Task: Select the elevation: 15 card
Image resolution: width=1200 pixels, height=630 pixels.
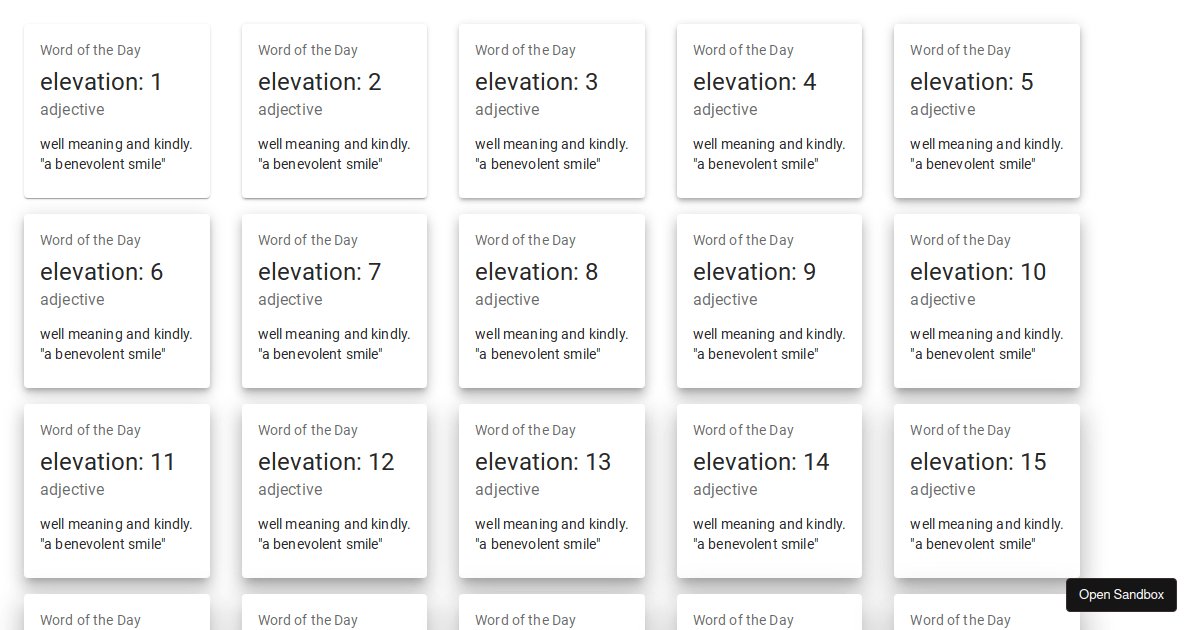Action: click(x=986, y=491)
